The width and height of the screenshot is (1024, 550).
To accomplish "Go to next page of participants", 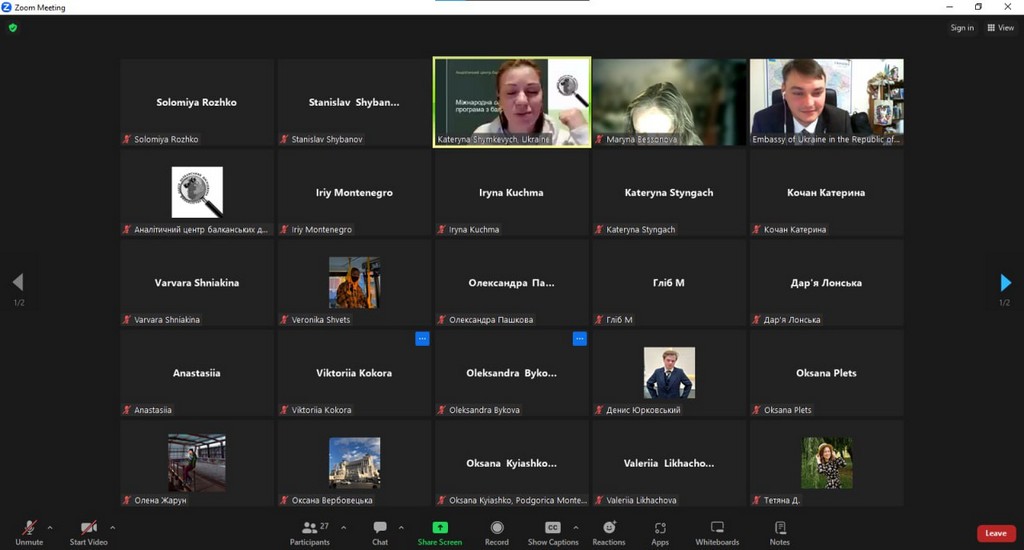I will tap(1005, 283).
